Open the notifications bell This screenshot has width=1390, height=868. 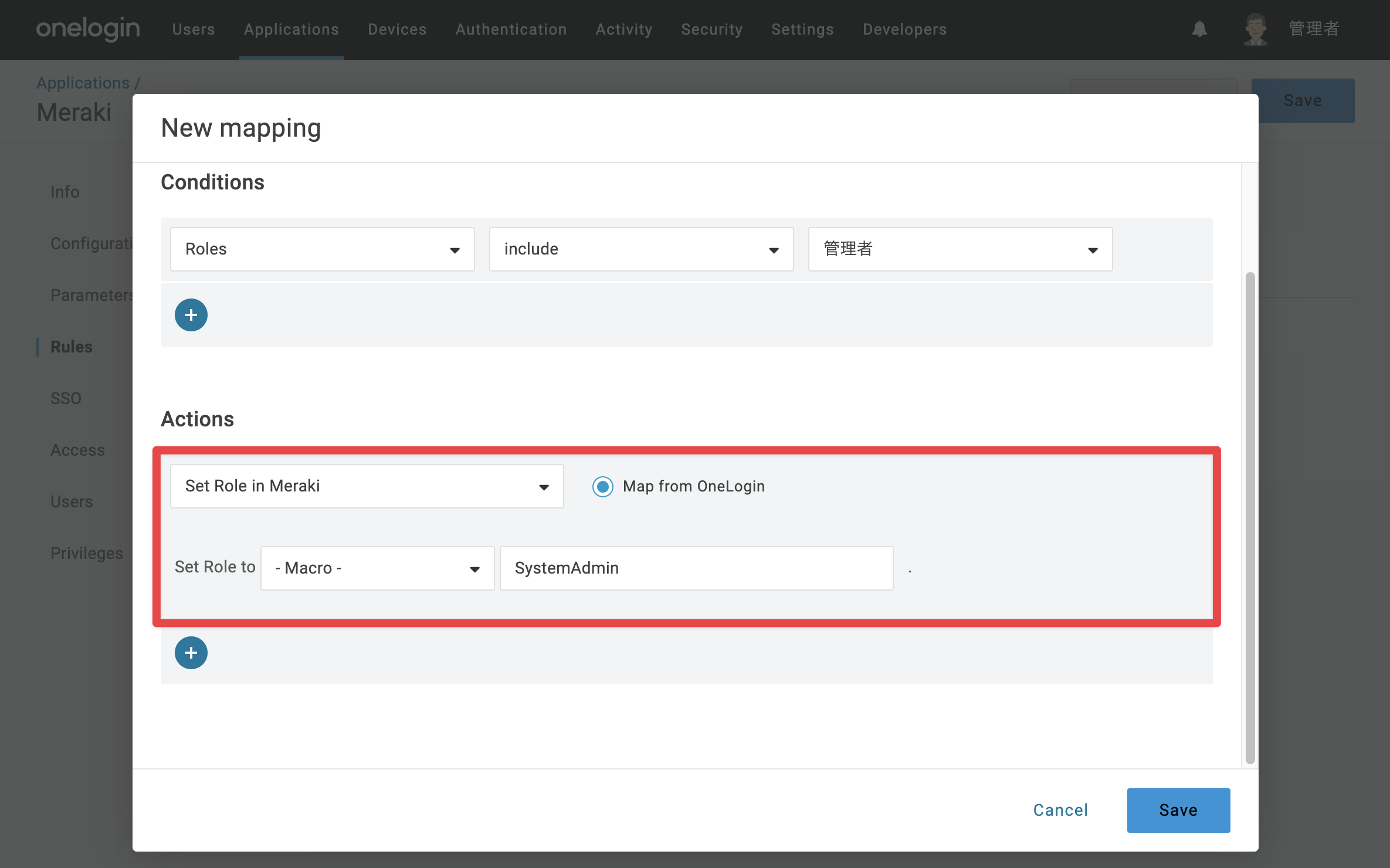click(1199, 29)
